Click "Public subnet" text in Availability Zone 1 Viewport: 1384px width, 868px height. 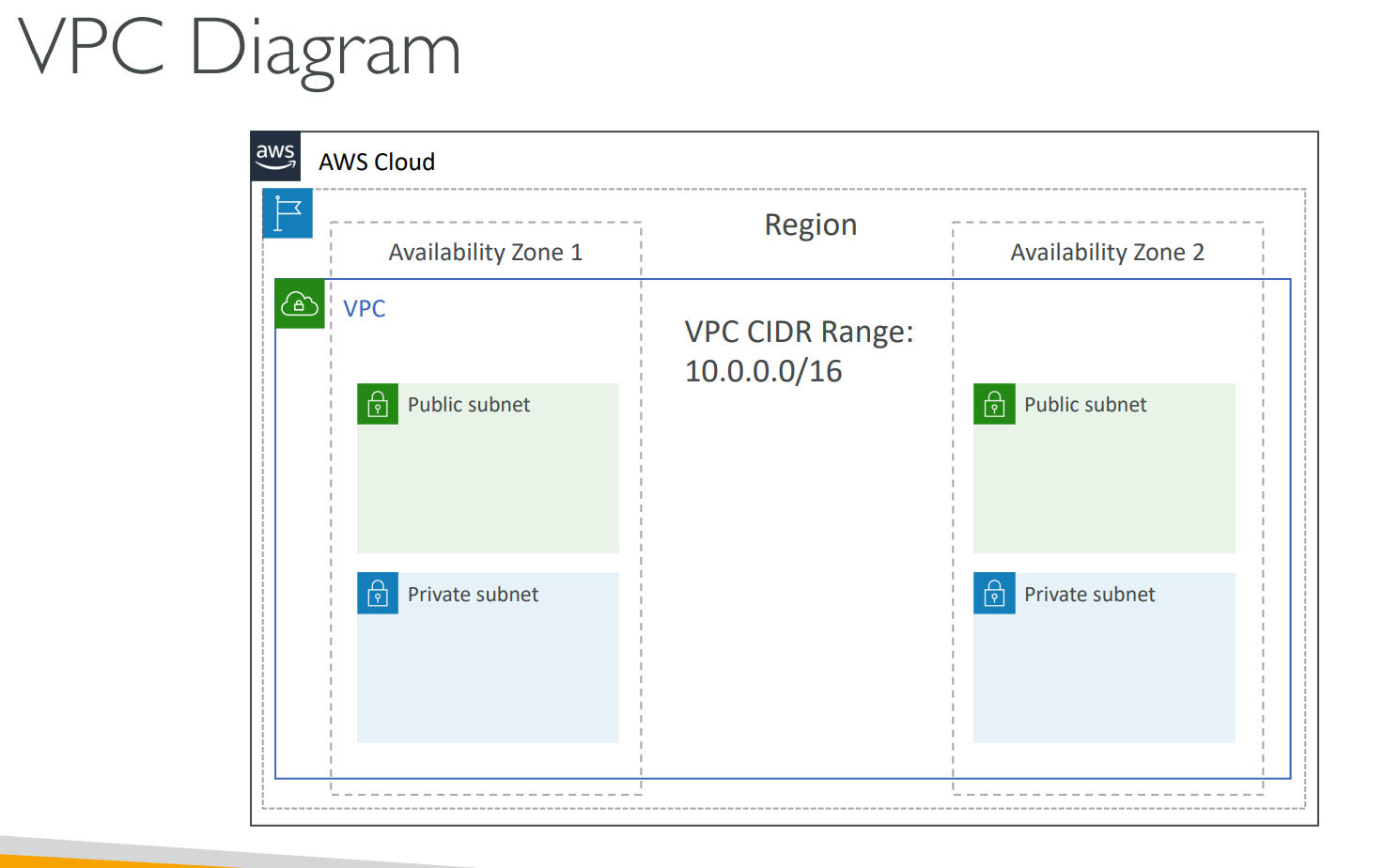tap(469, 405)
